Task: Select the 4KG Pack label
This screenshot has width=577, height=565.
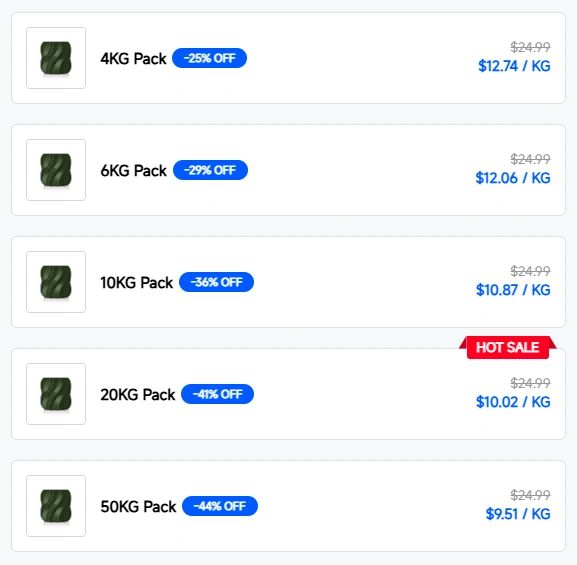Action: click(x=133, y=59)
